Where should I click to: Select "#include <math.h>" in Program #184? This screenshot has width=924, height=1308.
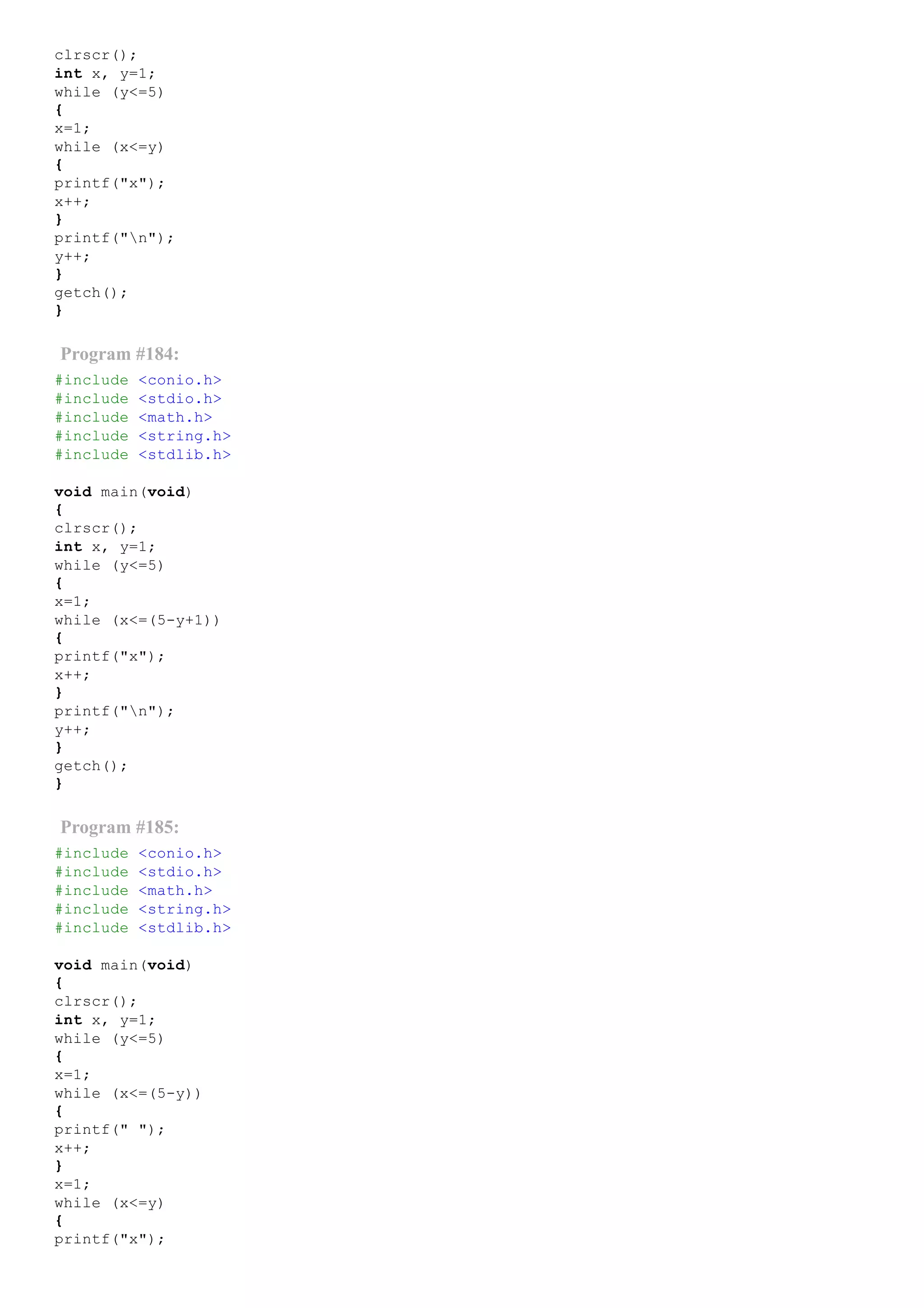point(133,417)
